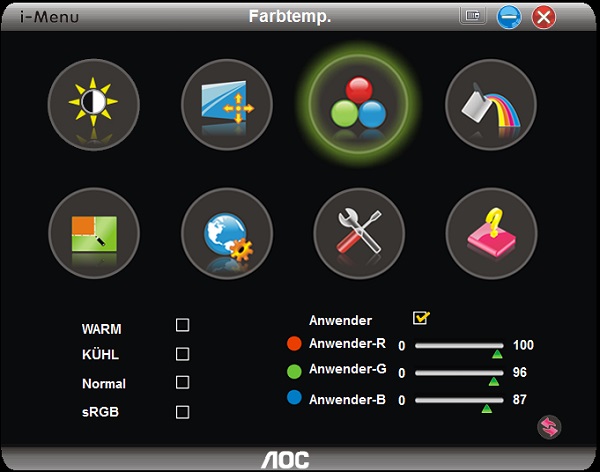Click the small display mode icon in title bar

pos(473,16)
